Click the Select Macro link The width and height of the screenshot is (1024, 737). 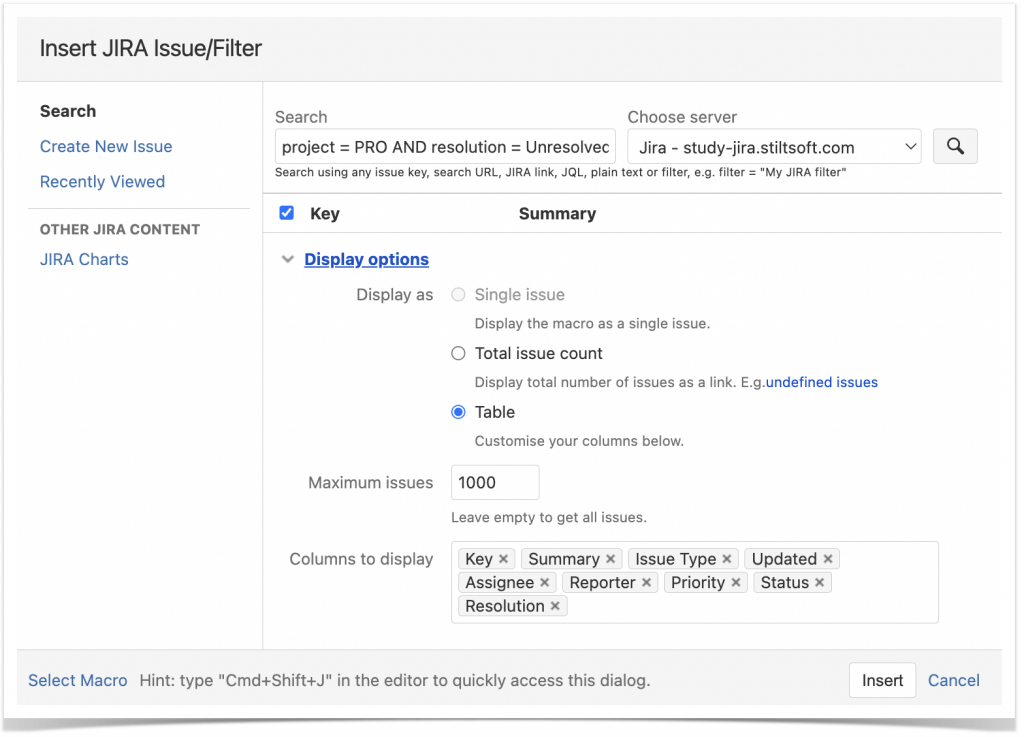tap(77, 680)
